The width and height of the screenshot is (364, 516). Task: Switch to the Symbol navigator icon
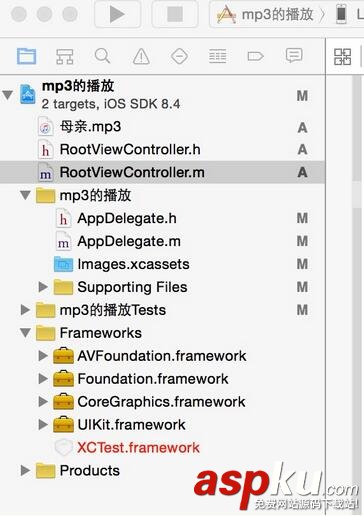(64, 56)
